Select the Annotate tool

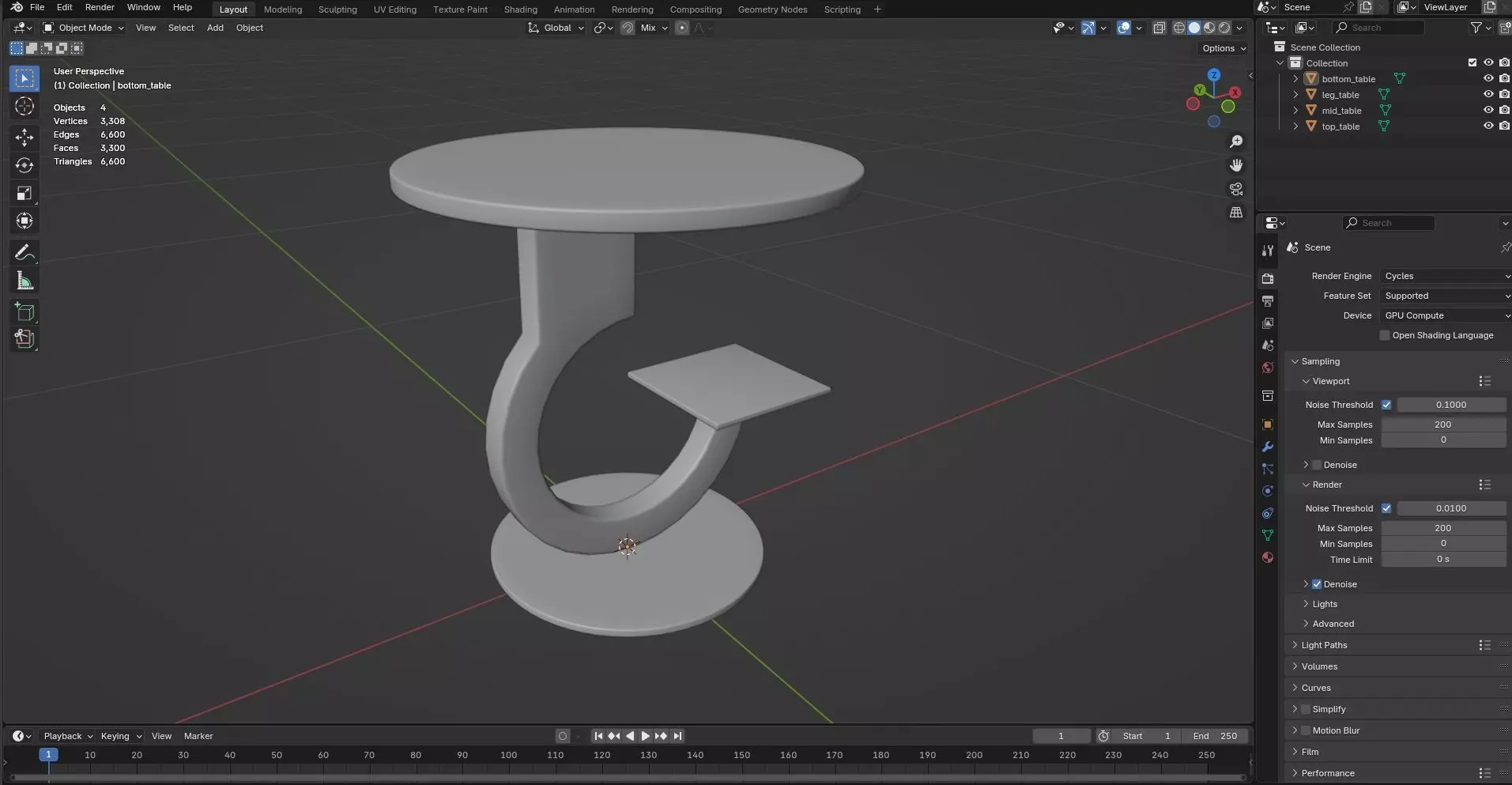pyautogui.click(x=25, y=253)
